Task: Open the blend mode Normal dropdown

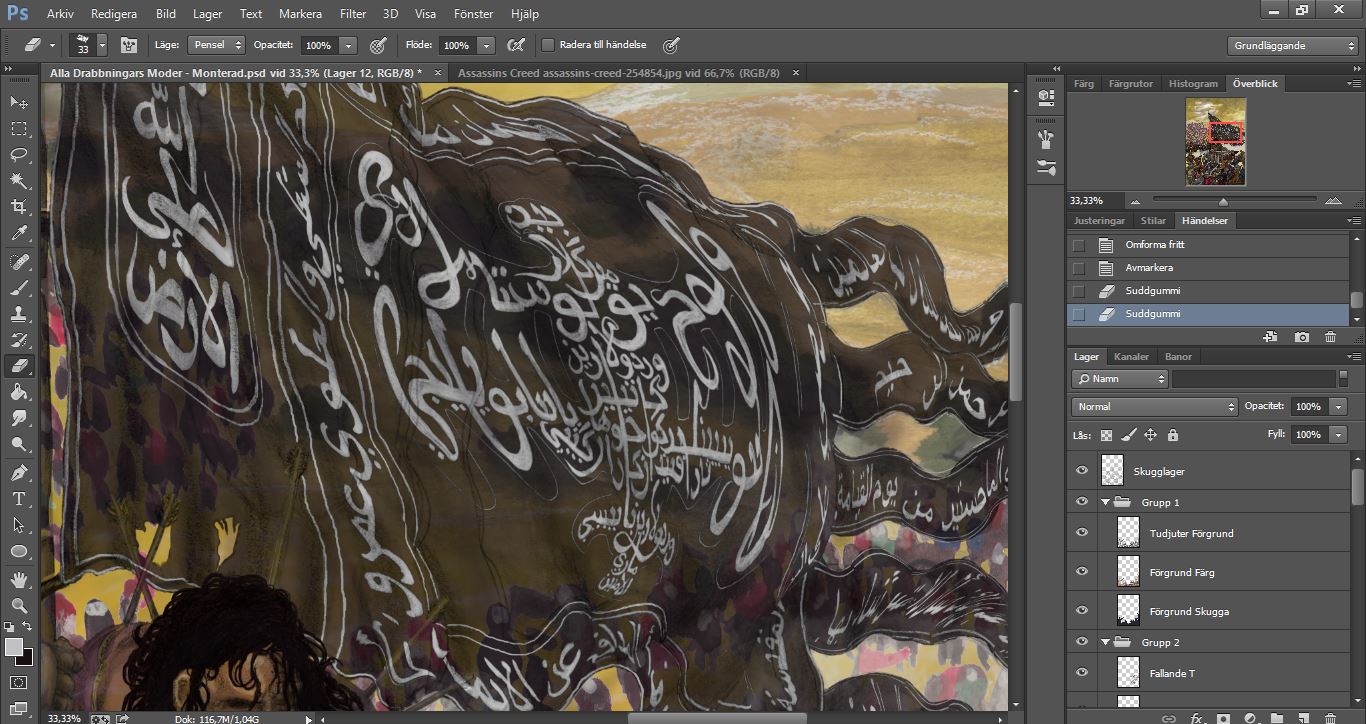Action: pos(1154,407)
